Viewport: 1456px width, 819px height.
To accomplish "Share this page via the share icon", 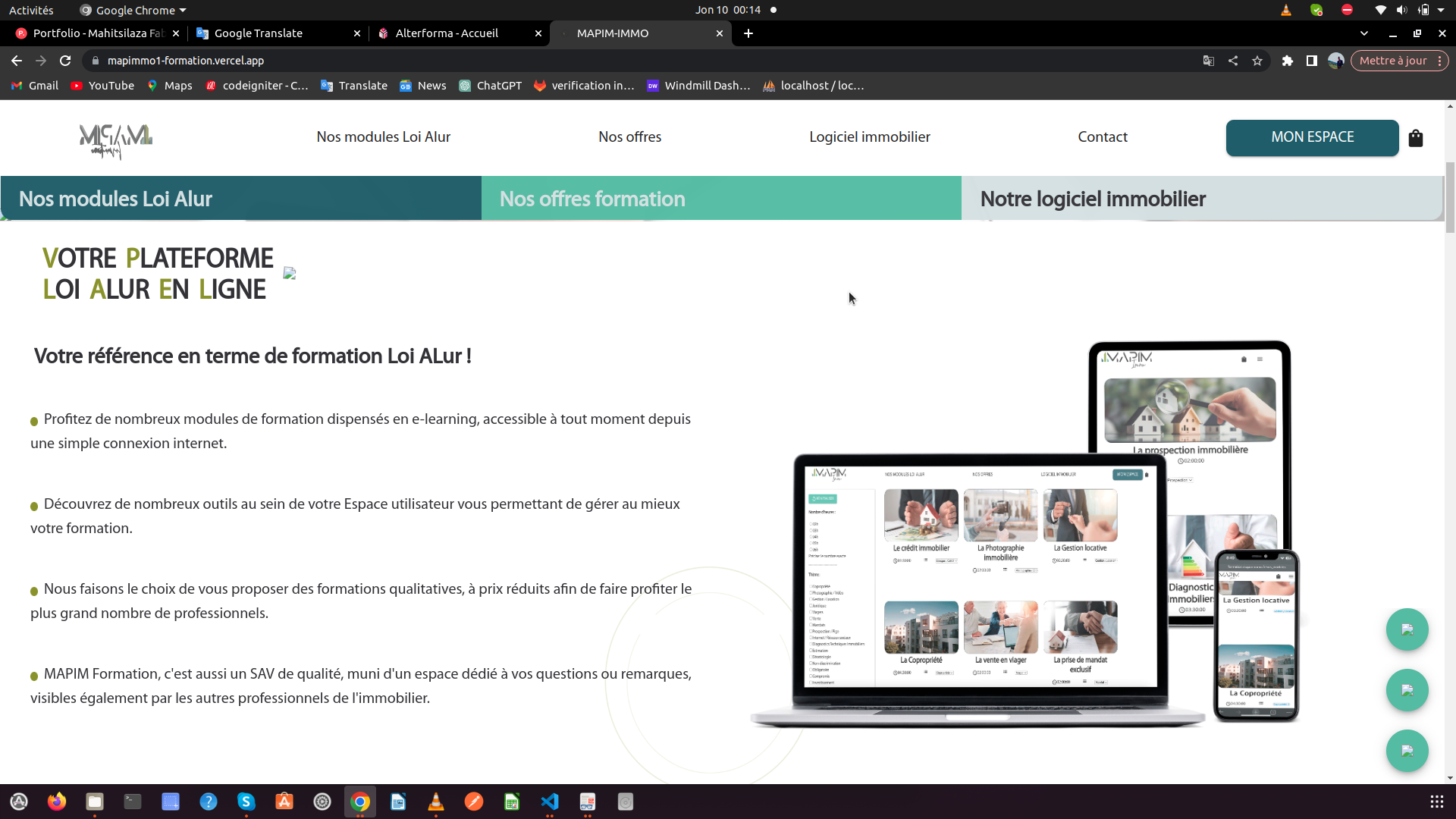I will coord(1233,61).
